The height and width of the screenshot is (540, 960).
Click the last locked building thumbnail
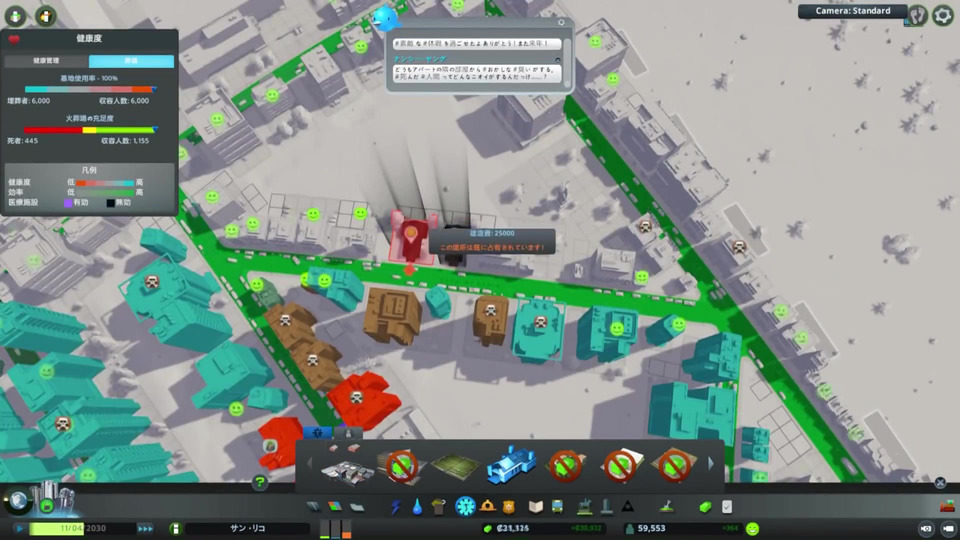coord(674,467)
